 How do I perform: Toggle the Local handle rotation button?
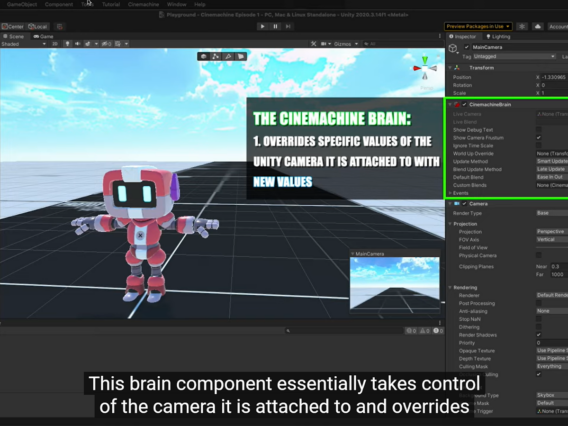[38, 26]
